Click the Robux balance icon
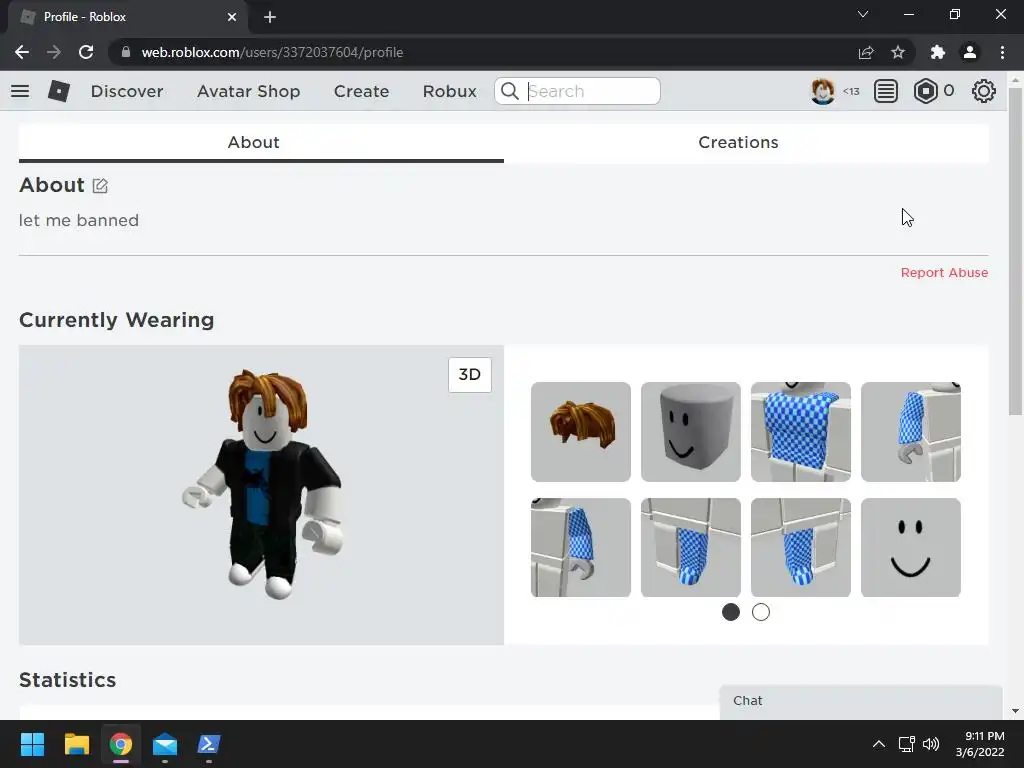Image resolution: width=1024 pixels, height=768 pixels. [x=925, y=91]
